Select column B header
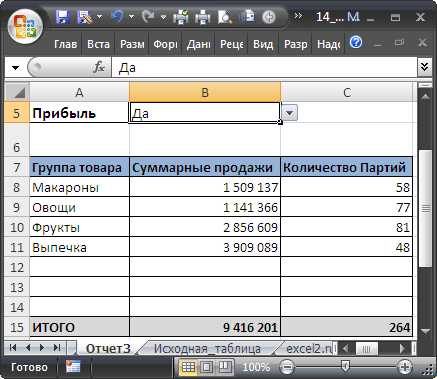The height and width of the screenshot is (379, 437). [205, 92]
